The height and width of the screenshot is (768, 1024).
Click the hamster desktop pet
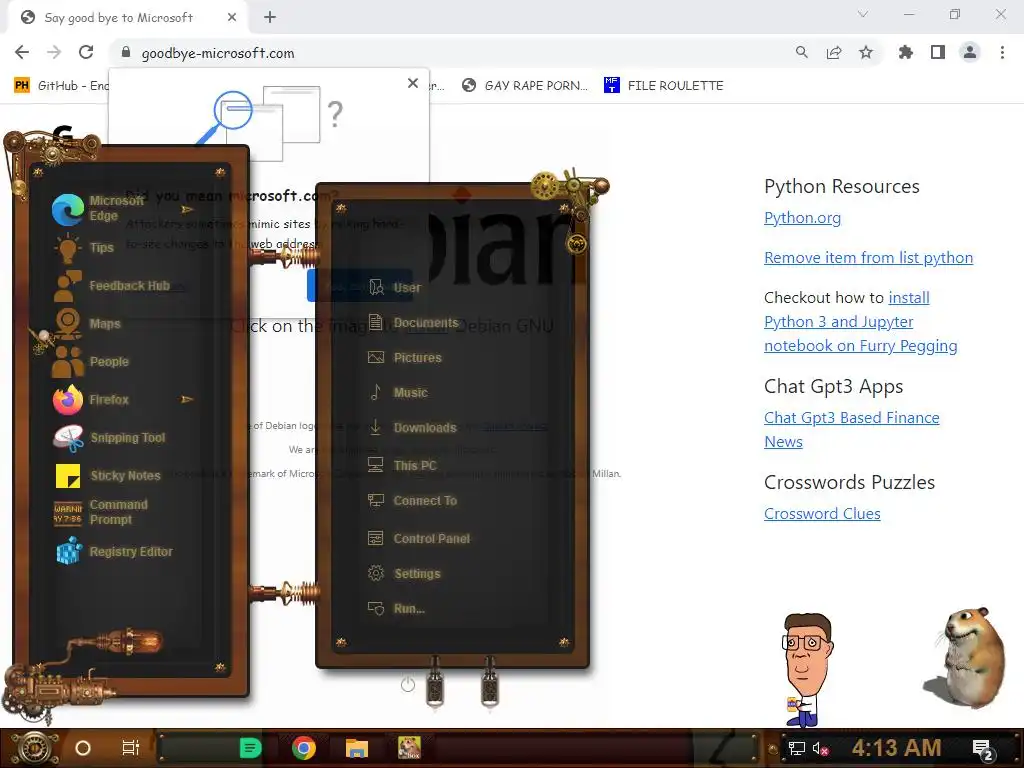coord(967,656)
